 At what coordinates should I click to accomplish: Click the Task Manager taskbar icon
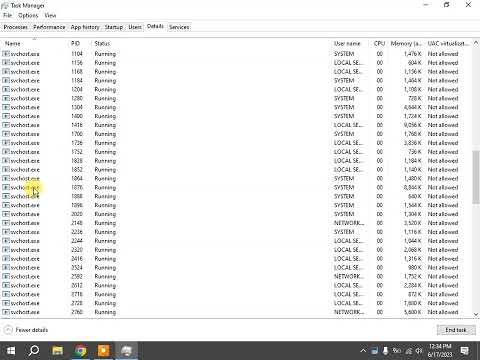tap(127, 351)
